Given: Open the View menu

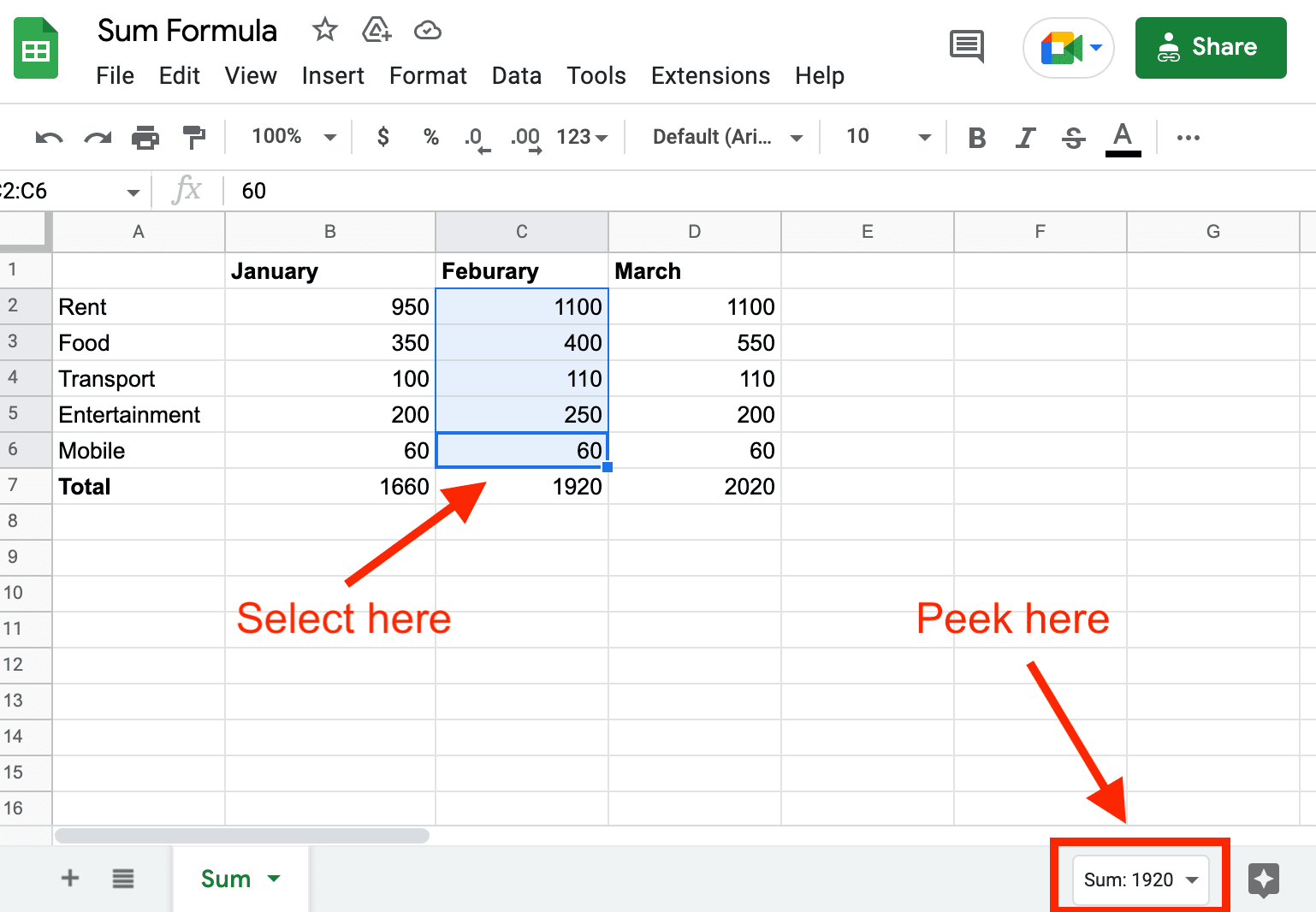Looking at the screenshot, I should (251, 76).
